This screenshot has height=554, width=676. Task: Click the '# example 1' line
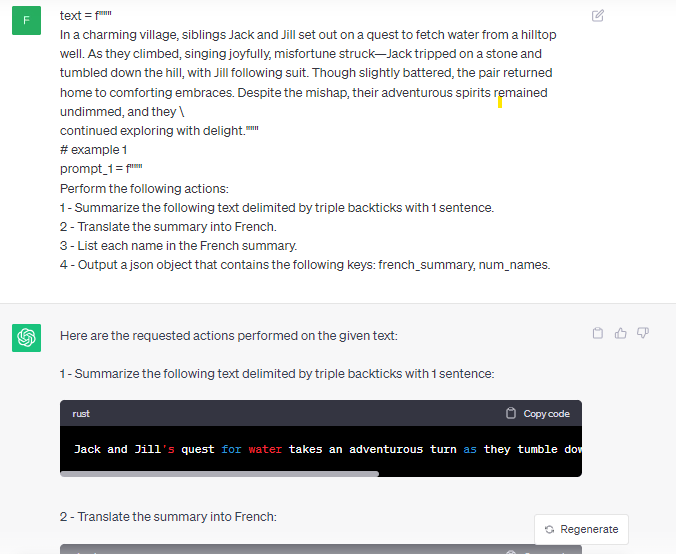pos(94,150)
